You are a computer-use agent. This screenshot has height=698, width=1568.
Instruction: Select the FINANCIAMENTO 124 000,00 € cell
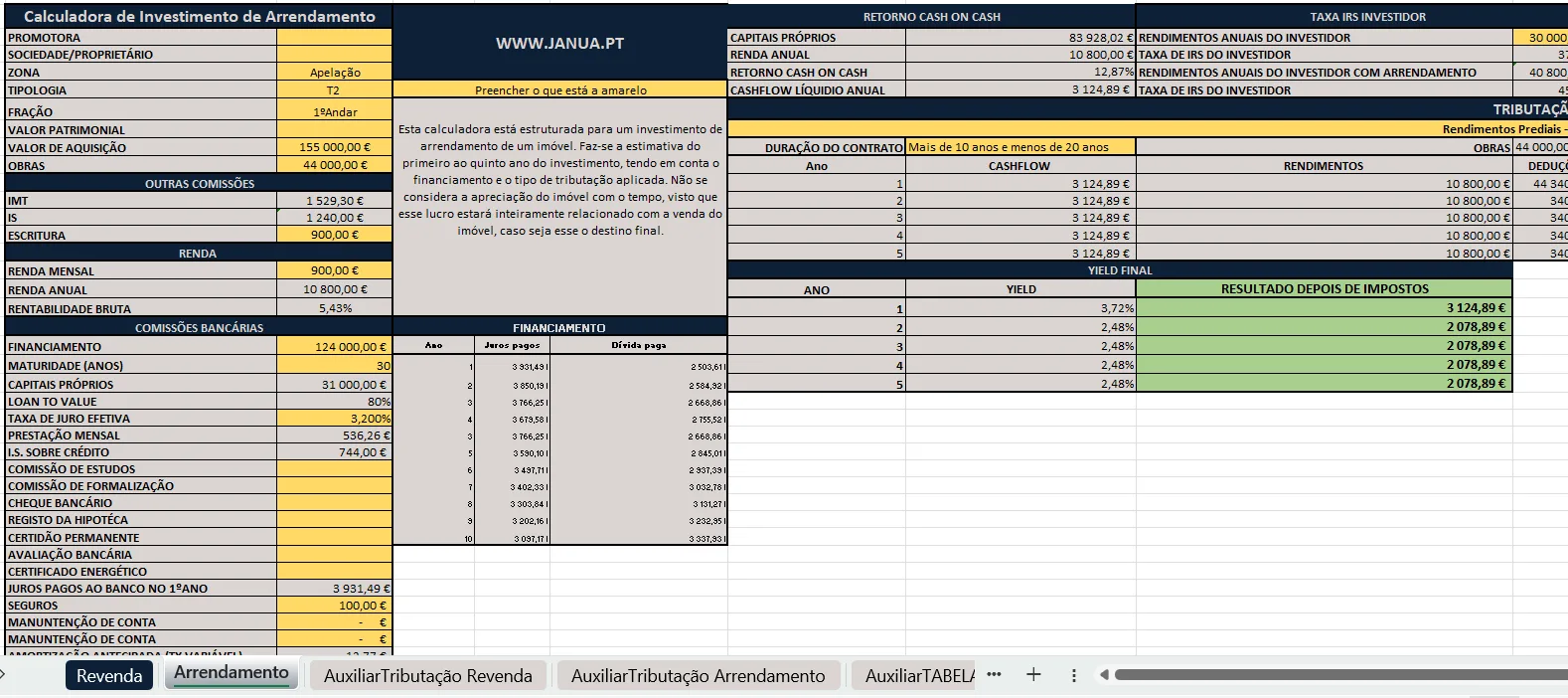[x=335, y=347]
